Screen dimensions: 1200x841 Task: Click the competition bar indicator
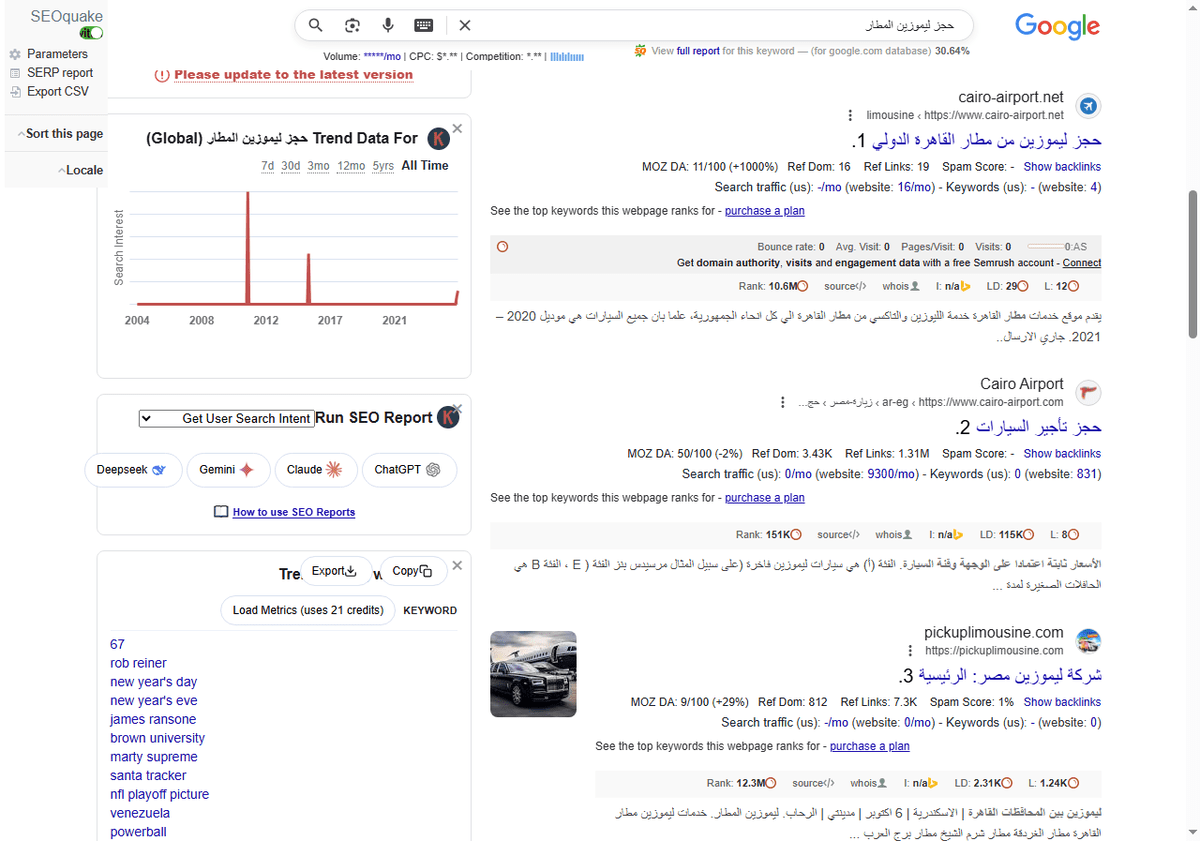[x=567, y=57]
